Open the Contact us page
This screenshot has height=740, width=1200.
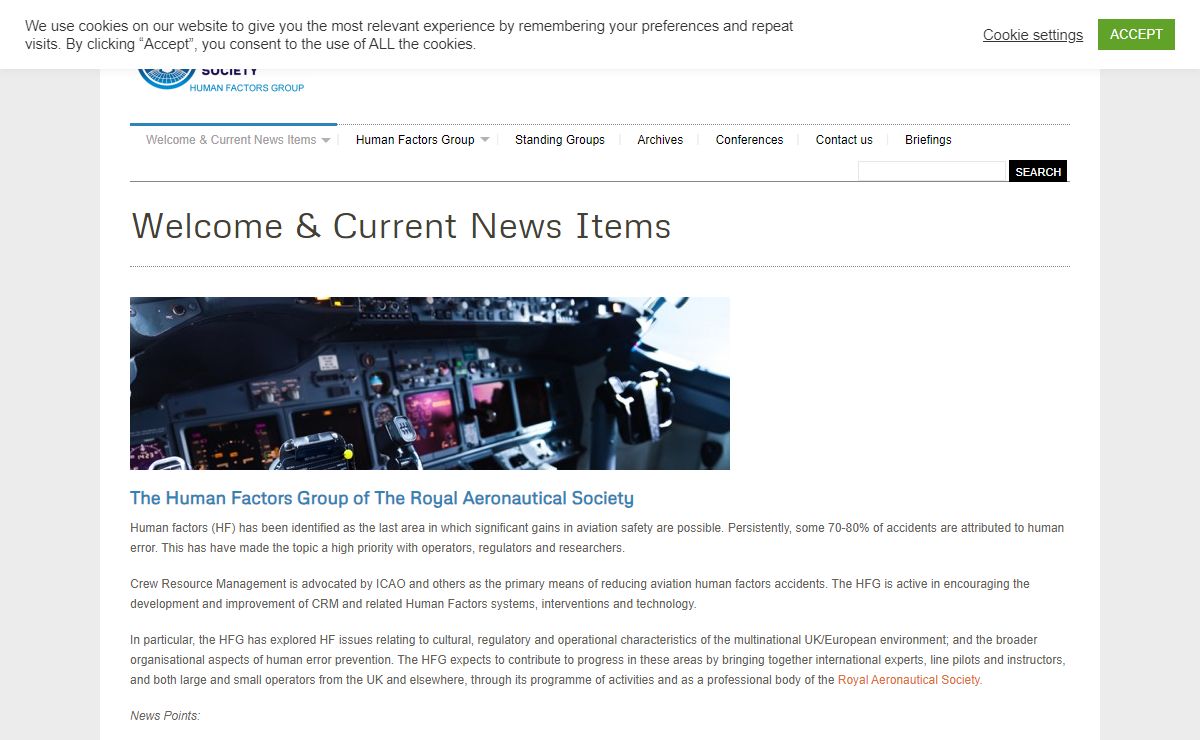click(844, 140)
